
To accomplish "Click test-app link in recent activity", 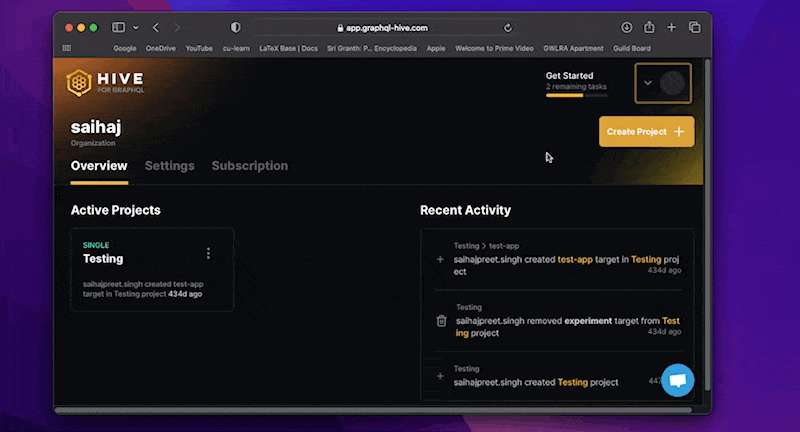I will pyautogui.click(x=575, y=260).
